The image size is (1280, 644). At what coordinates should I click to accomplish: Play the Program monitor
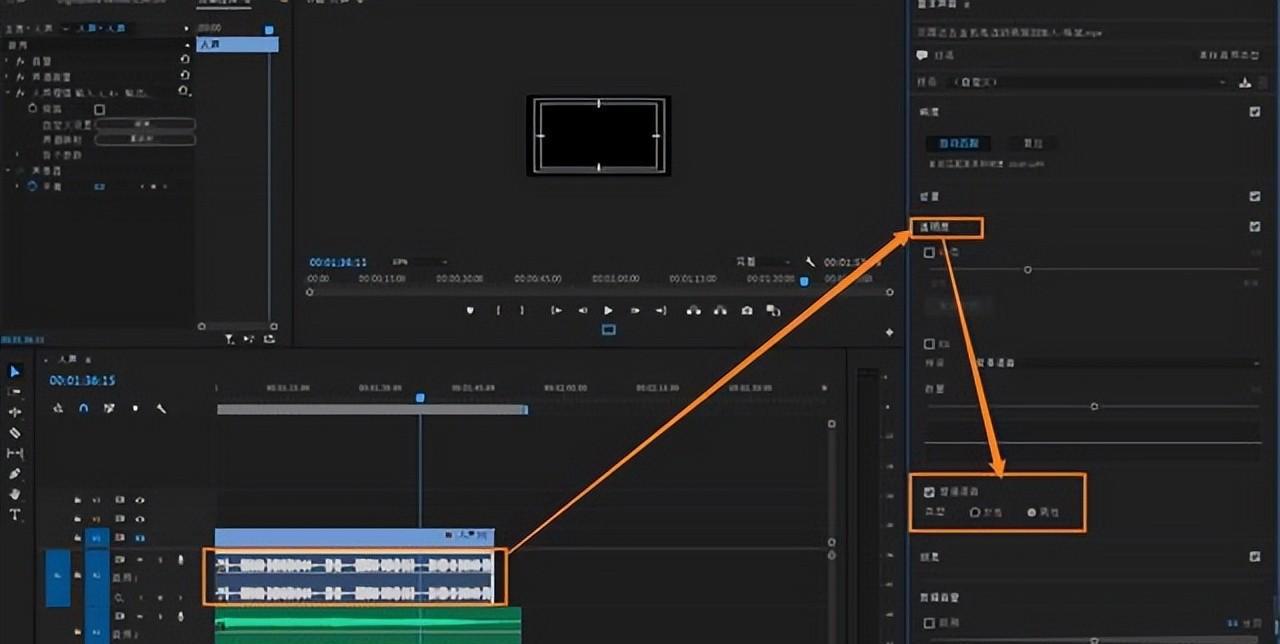(x=608, y=311)
